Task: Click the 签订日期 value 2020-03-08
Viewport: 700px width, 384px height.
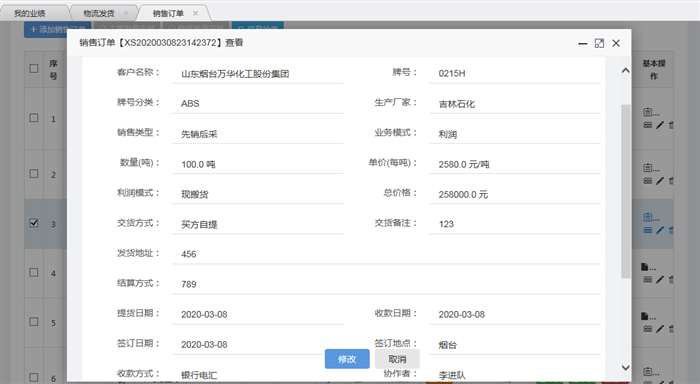Action: [204, 344]
